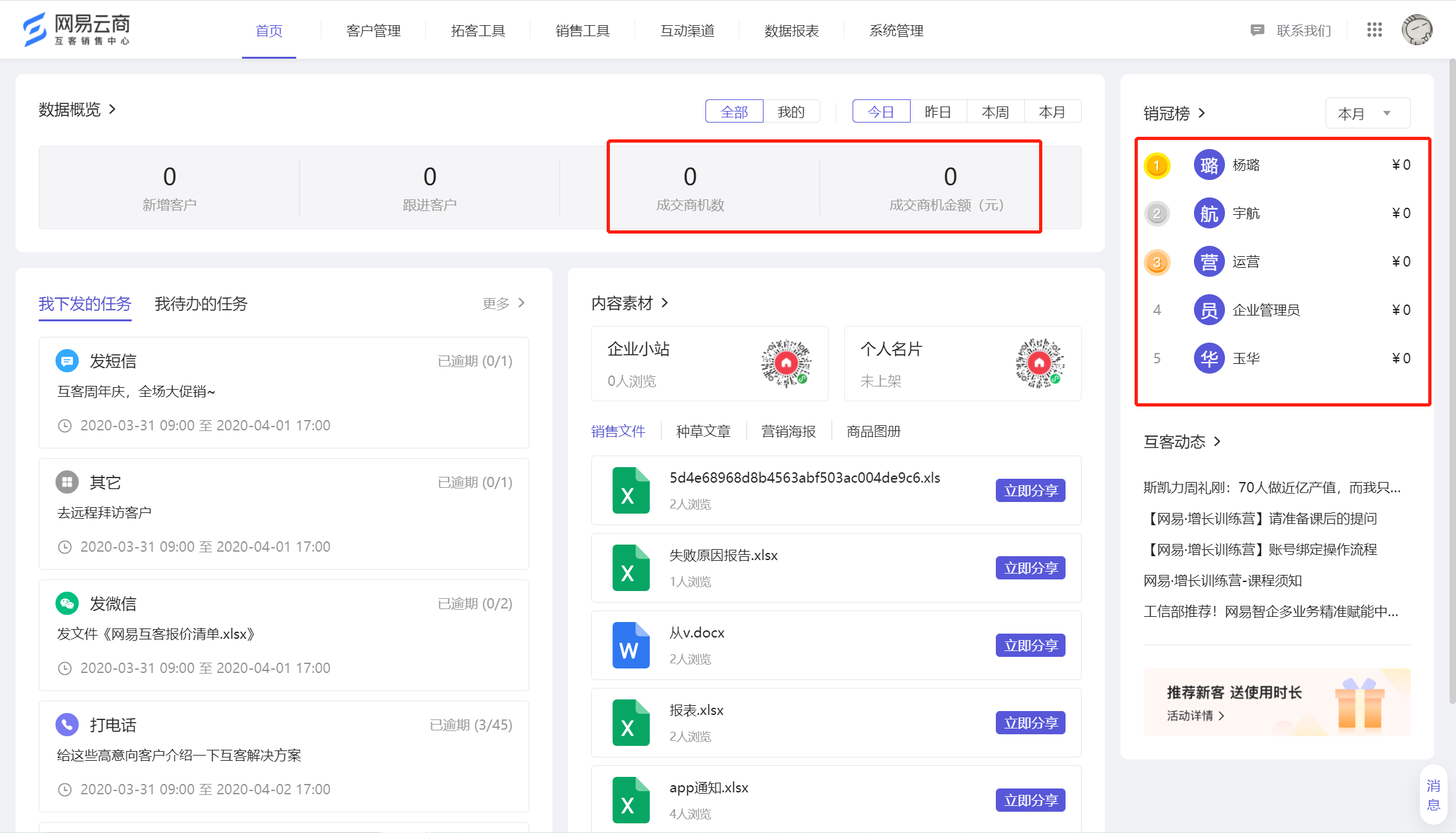1456x833 pixels.
Task: Click the 其它 task grid icon
Action: pyautogui.click(x=67, y=482)
